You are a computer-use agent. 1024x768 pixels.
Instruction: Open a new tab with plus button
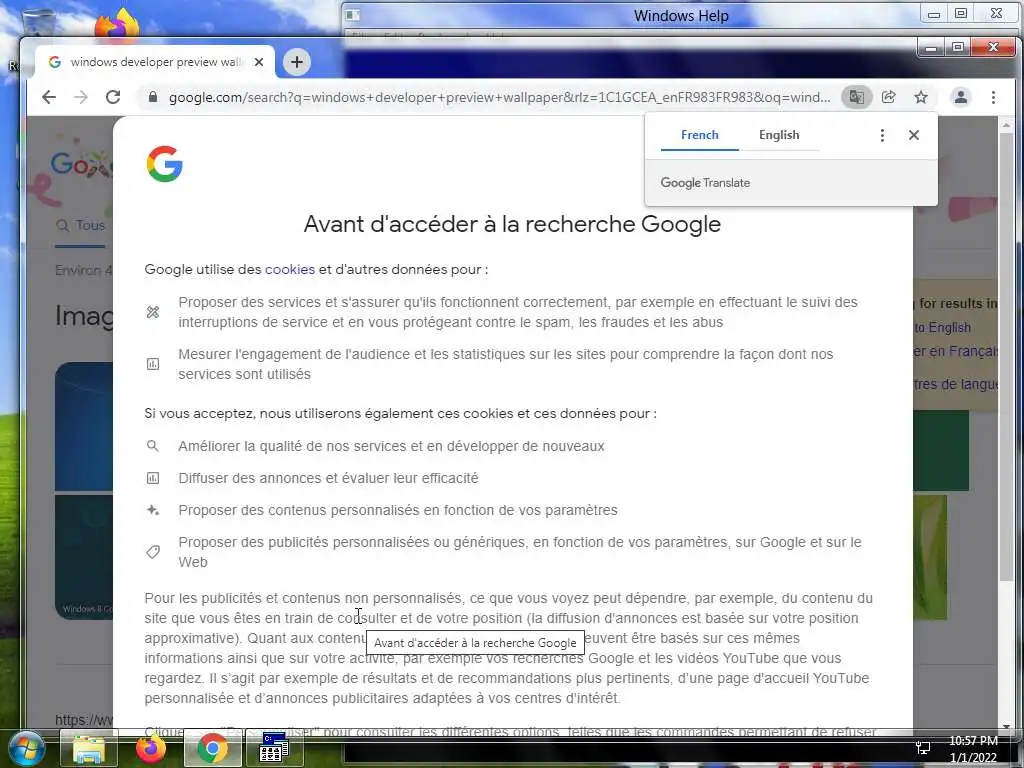296,62
